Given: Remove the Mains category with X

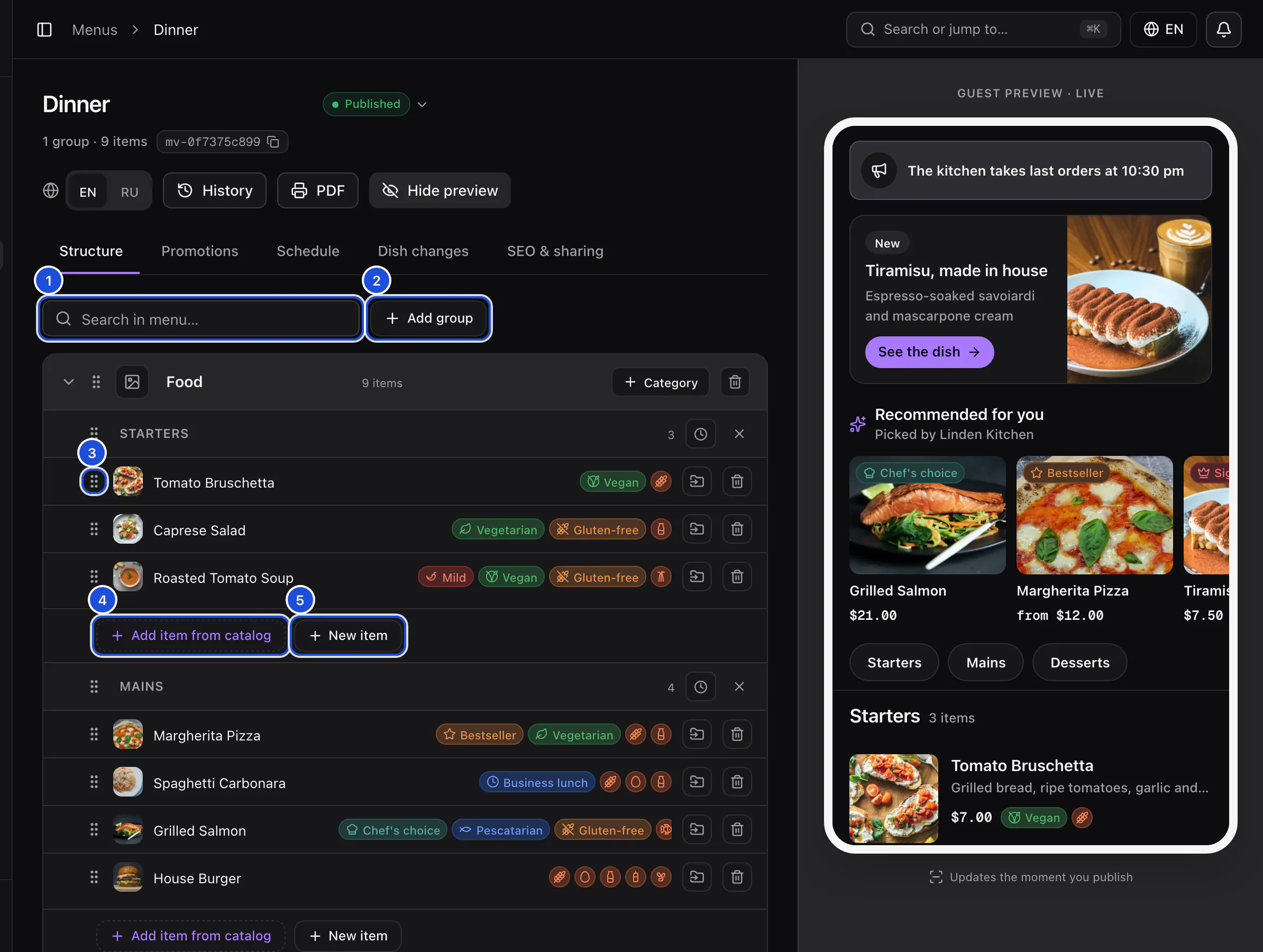Looking at the screenshot, I should (x=739, y=687).
